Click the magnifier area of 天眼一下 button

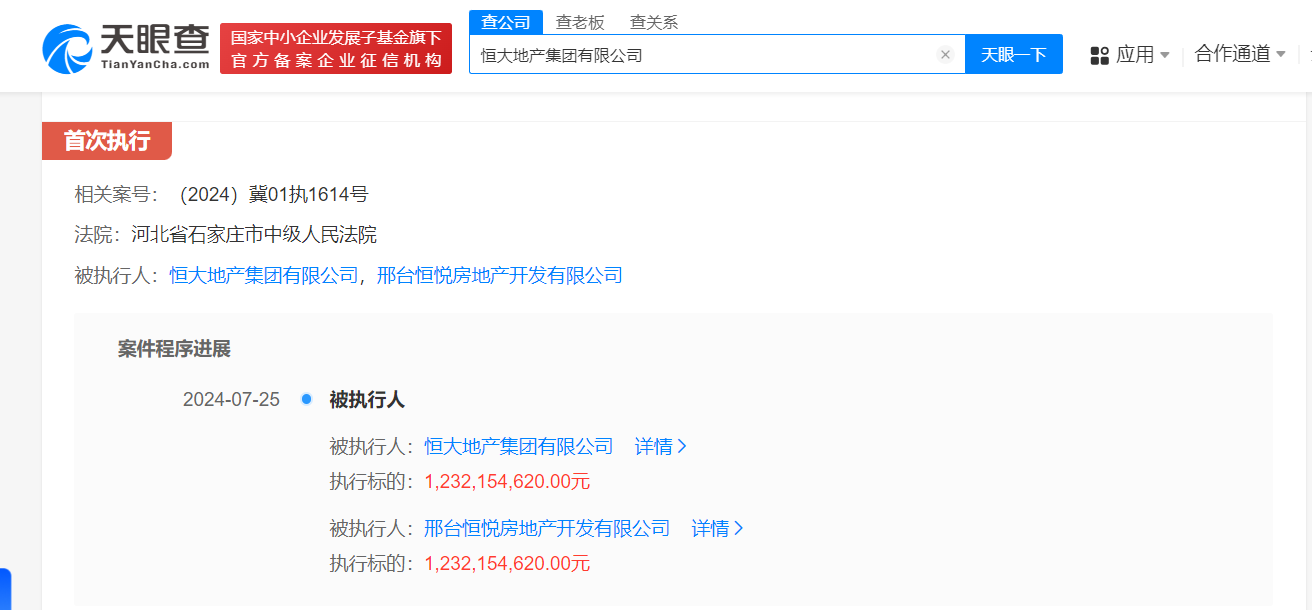(x=1013, y=54)
